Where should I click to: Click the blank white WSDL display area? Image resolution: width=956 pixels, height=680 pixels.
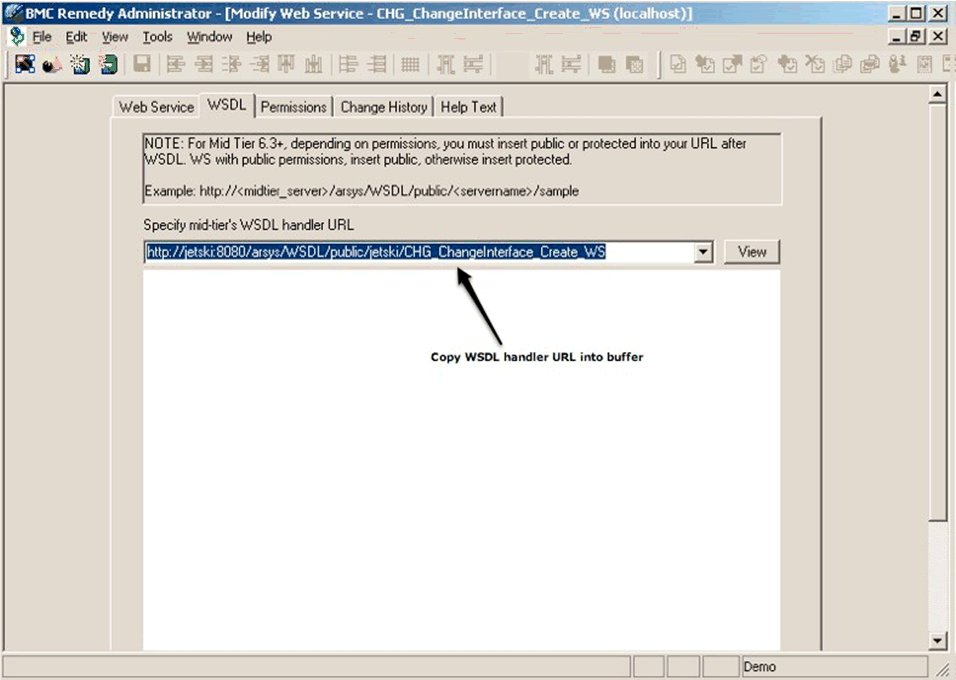click(462, 460)
